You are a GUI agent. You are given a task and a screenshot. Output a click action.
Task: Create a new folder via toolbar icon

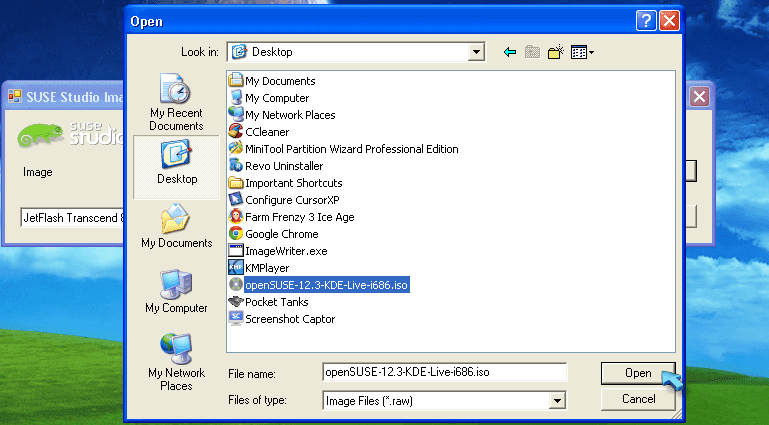(x=556, y=52)
